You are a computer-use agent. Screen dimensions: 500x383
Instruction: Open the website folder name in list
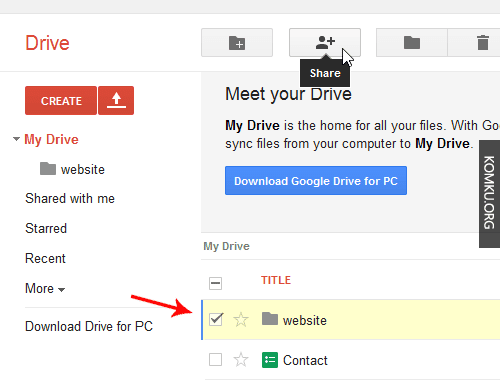[305, 320]
